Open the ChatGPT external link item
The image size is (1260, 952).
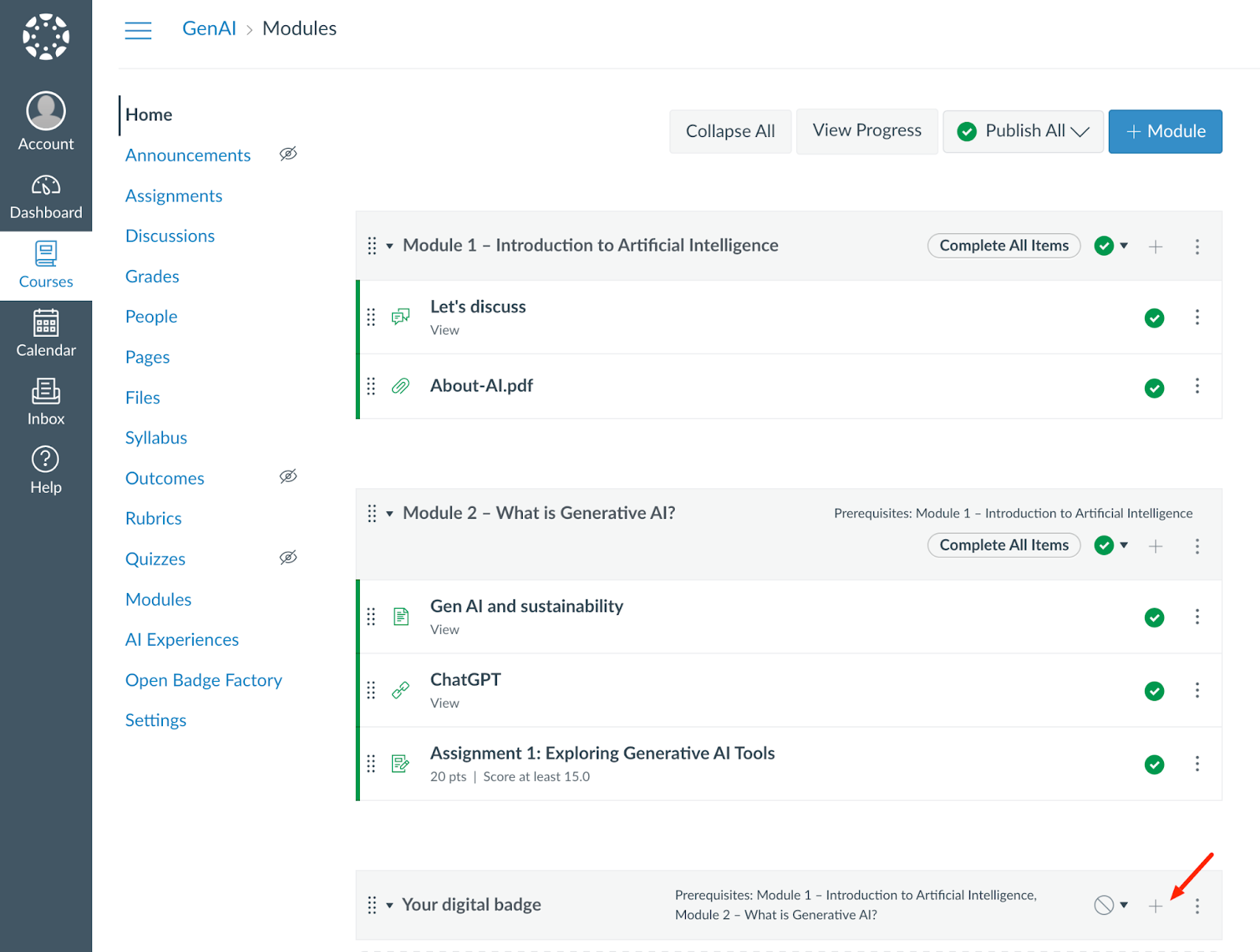[x=465, y=680]
